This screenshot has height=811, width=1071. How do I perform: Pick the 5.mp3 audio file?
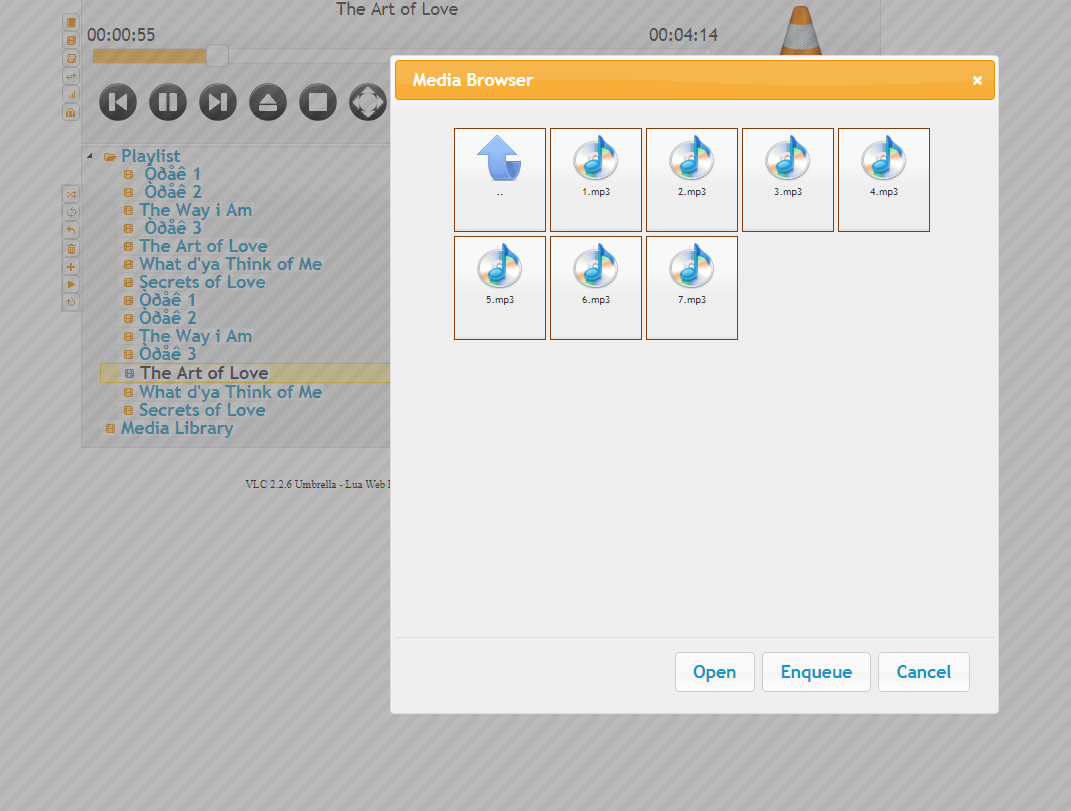tap(500, 288)
